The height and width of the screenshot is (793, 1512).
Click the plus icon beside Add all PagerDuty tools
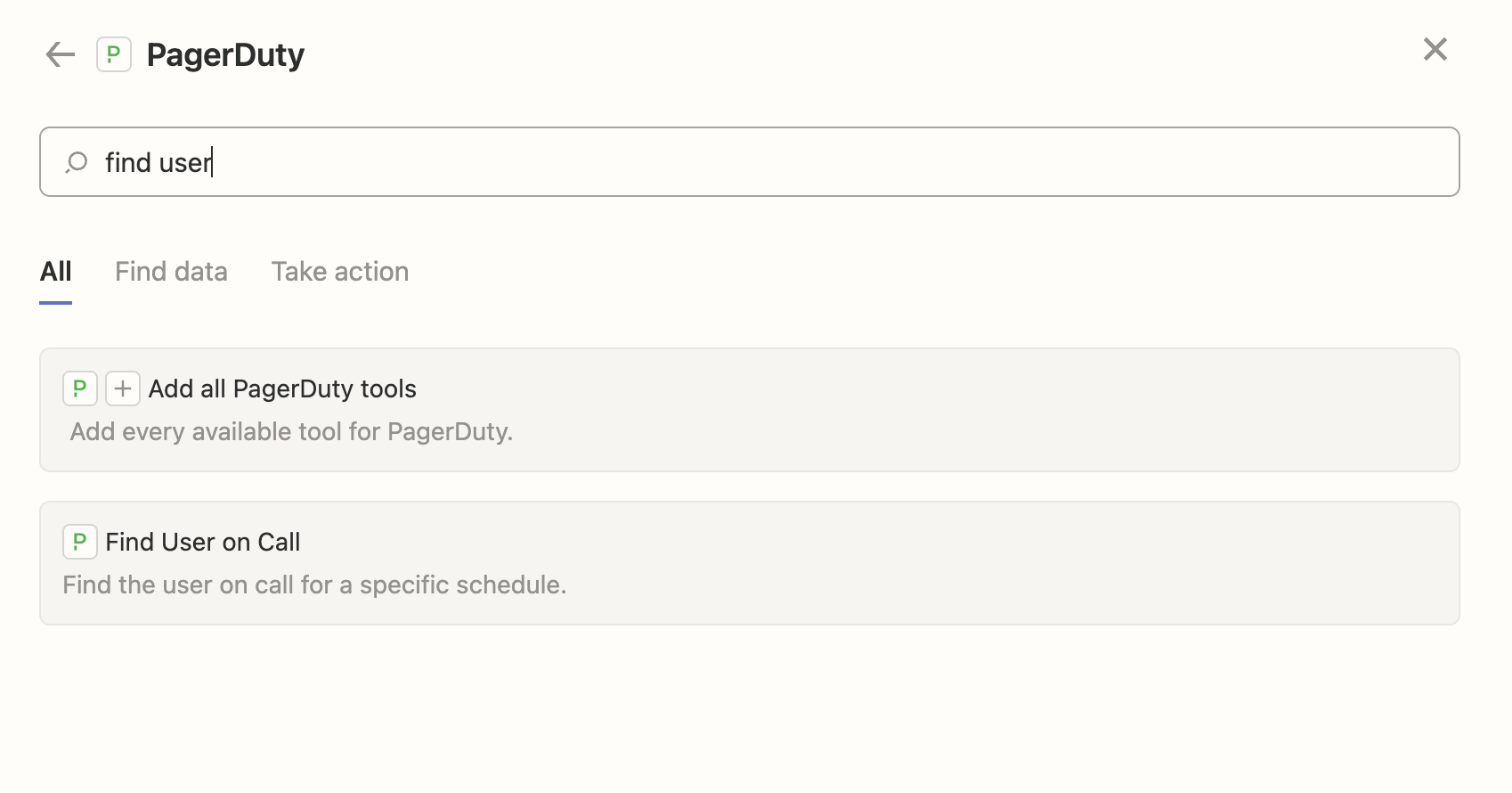click(x=123, y=388)
